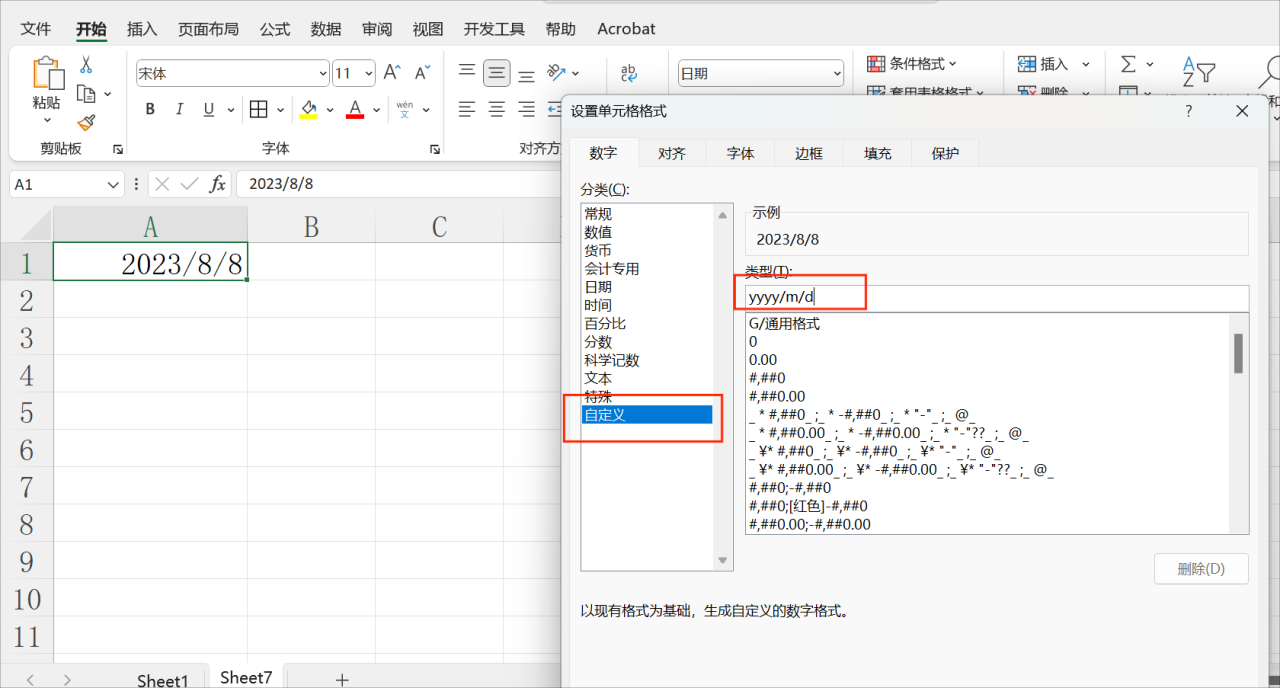
Task: Expand the fill color dropdown arrow
Action: 328,110
